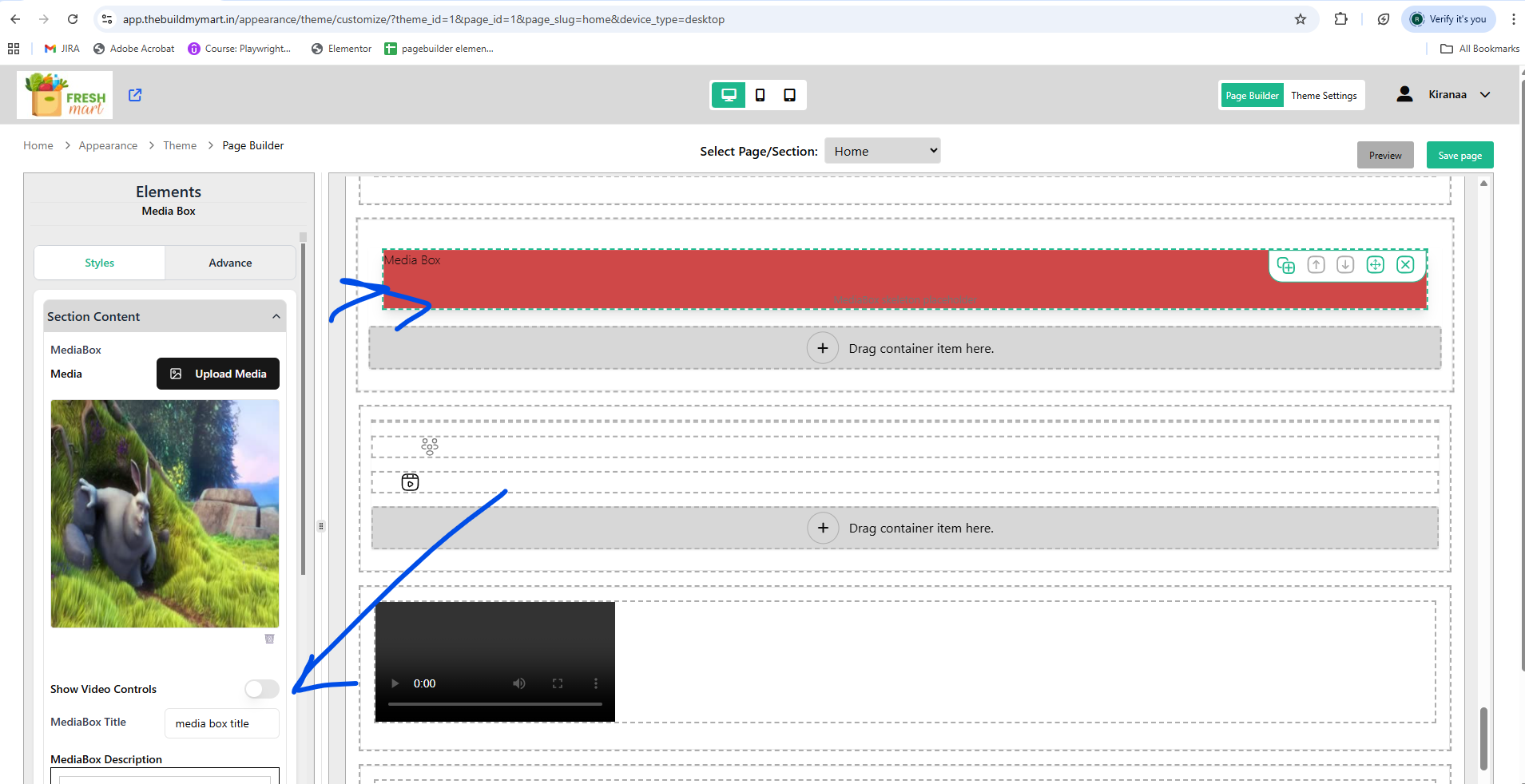Go to Appearance breadcrumb link
This screenshot has height=784, width=1525.
click(108, 145)
